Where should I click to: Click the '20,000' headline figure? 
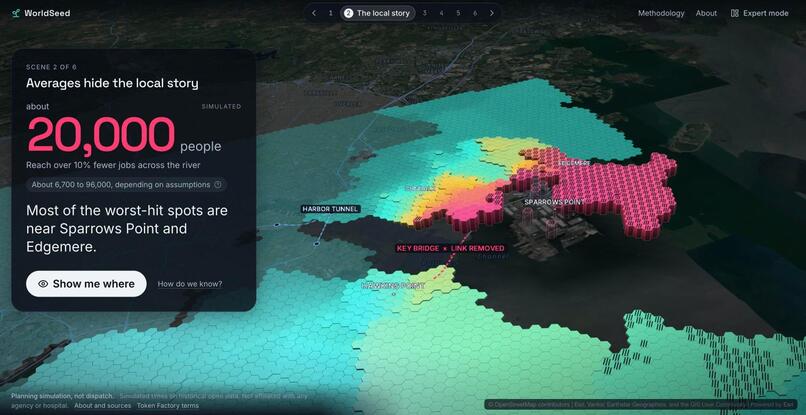click(101, 135)
